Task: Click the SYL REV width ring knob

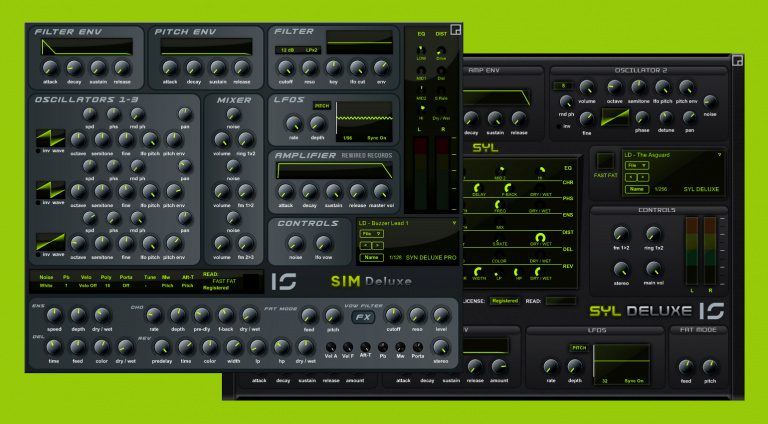Action: (478, 271)
